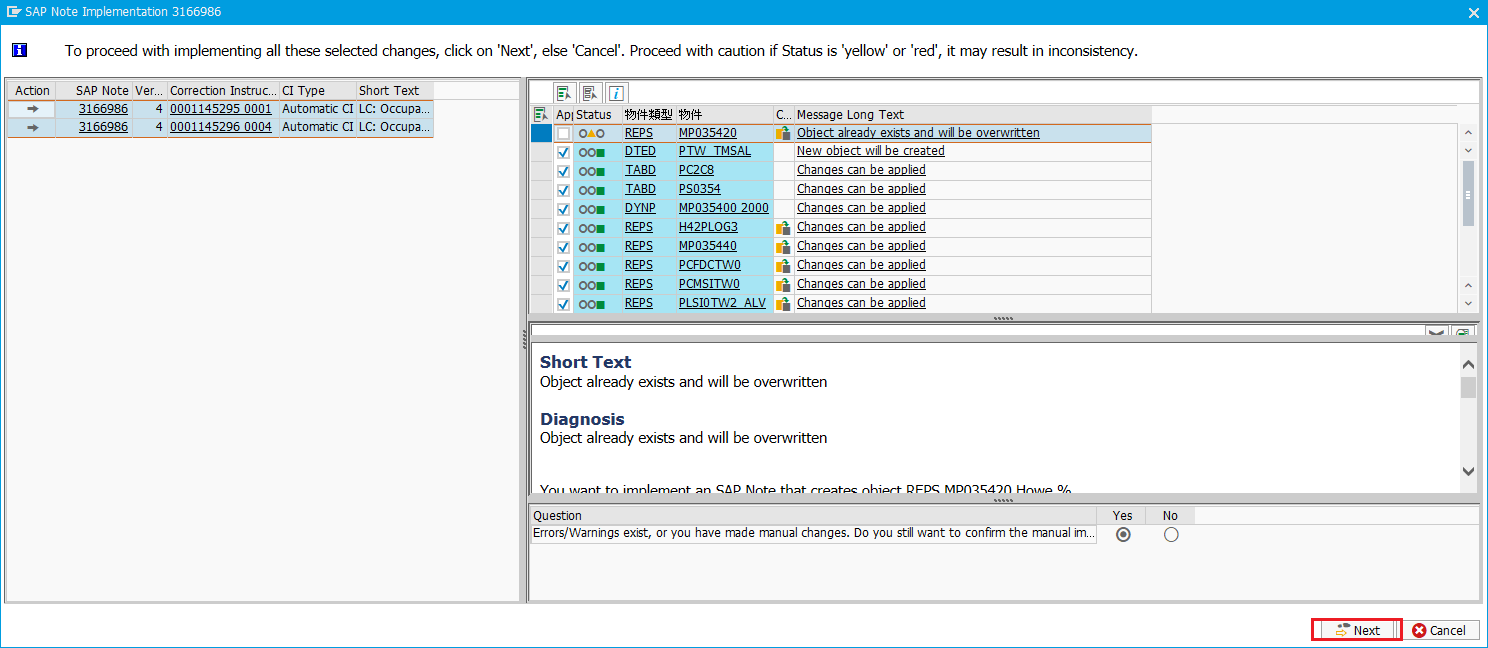The width and height of the screenshot is (1488, 648).
Task: Click the select-all icon in the objects toolbar
Action: coord(564,93)
